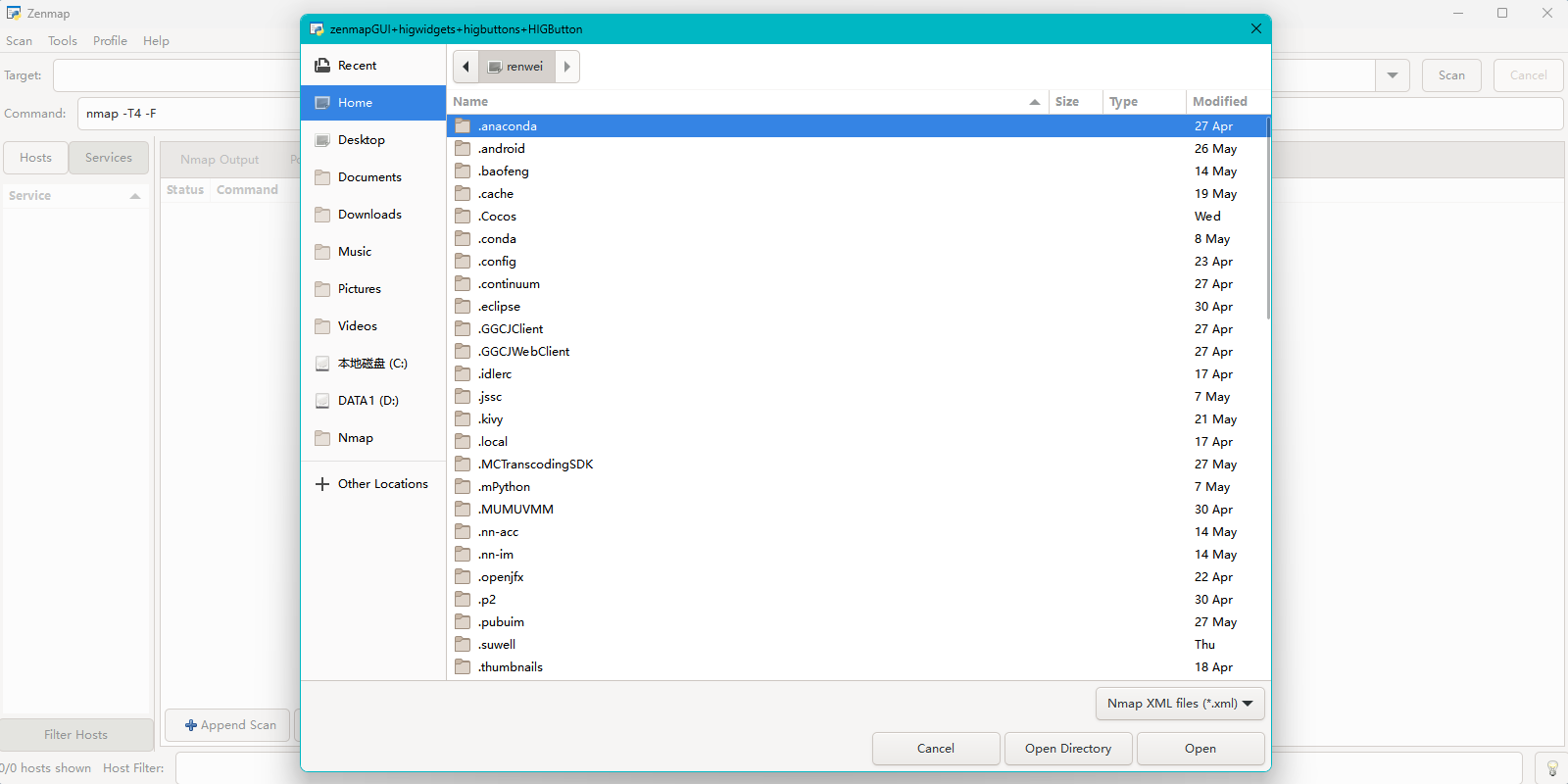The height and width of the screenshot is (784, 1568).
Task: Click the renwei path bar button
Action: [517, 67]
